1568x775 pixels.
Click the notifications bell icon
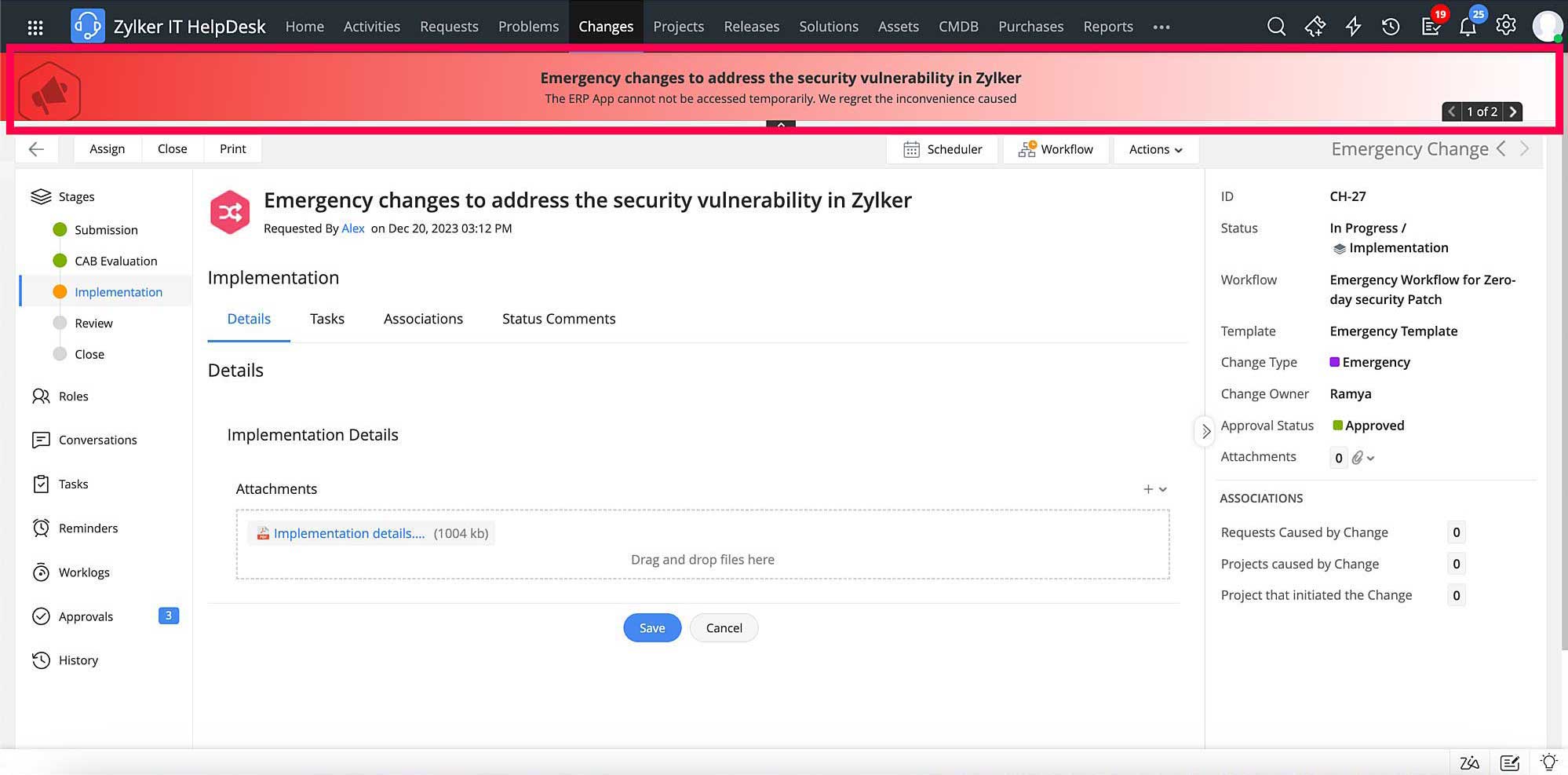pos(1468,27)
